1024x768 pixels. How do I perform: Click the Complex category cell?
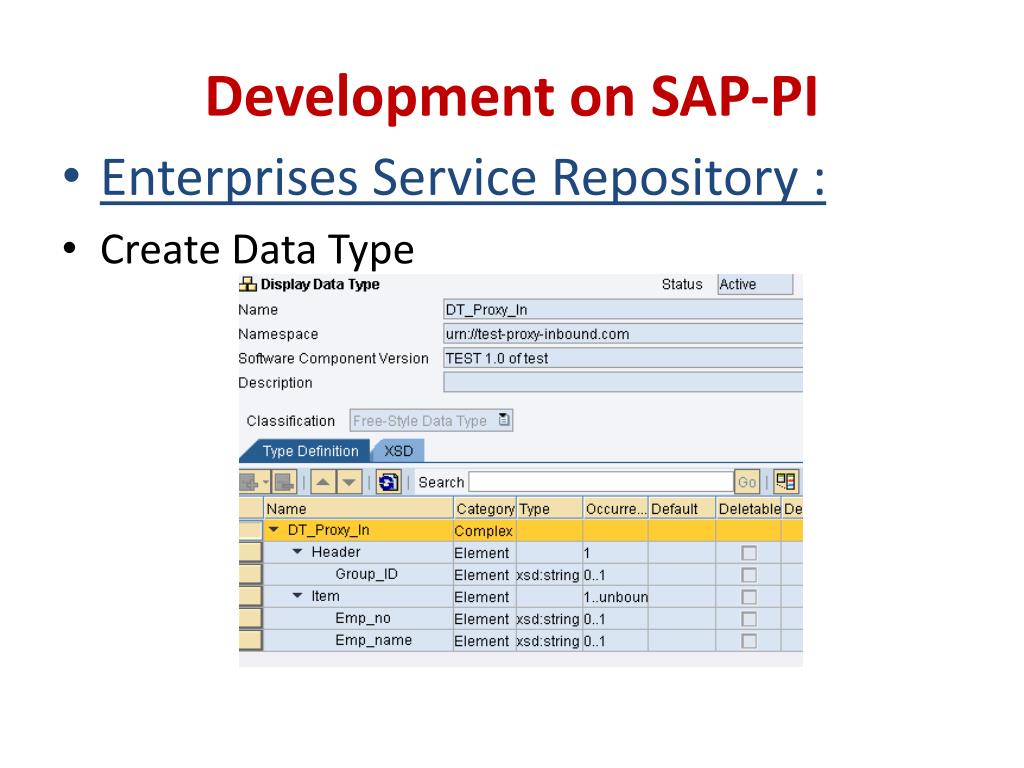click(x=484, y=531)
